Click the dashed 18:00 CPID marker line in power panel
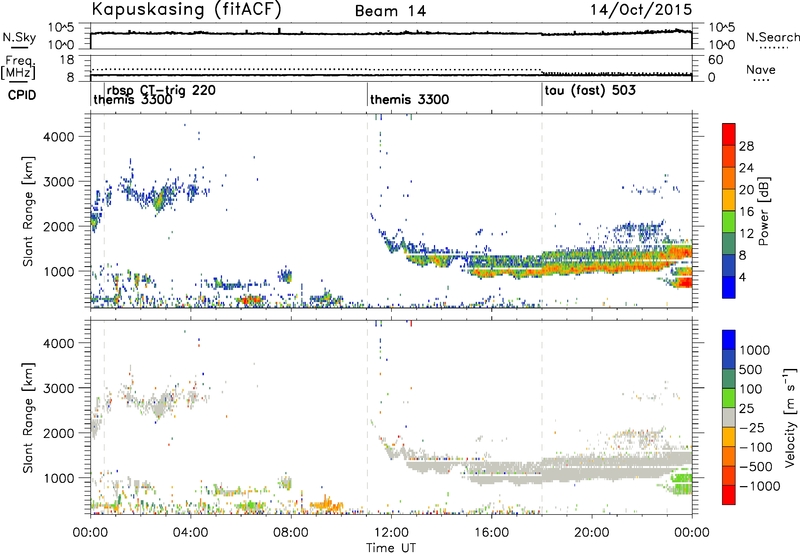Viewport: 800px width, 554px height. click(542, 211)
